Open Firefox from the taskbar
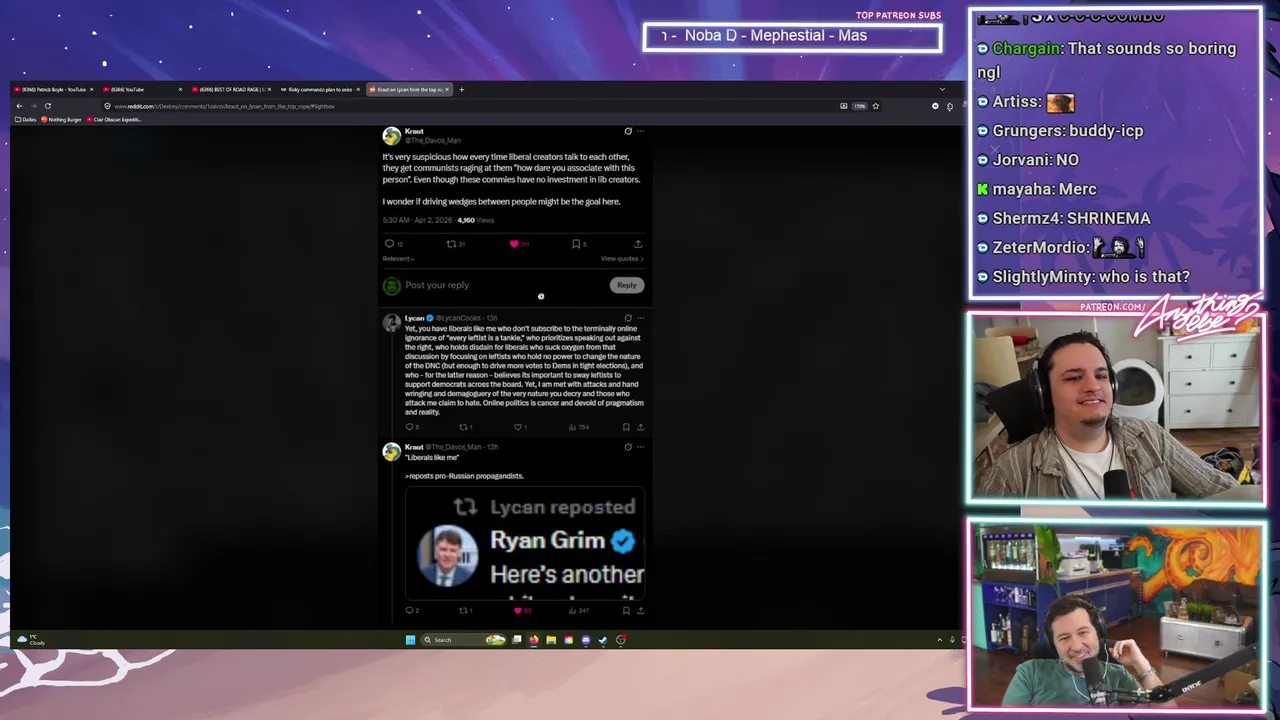The width and height of the screenshot is (1280, 720). click(533, 640)
